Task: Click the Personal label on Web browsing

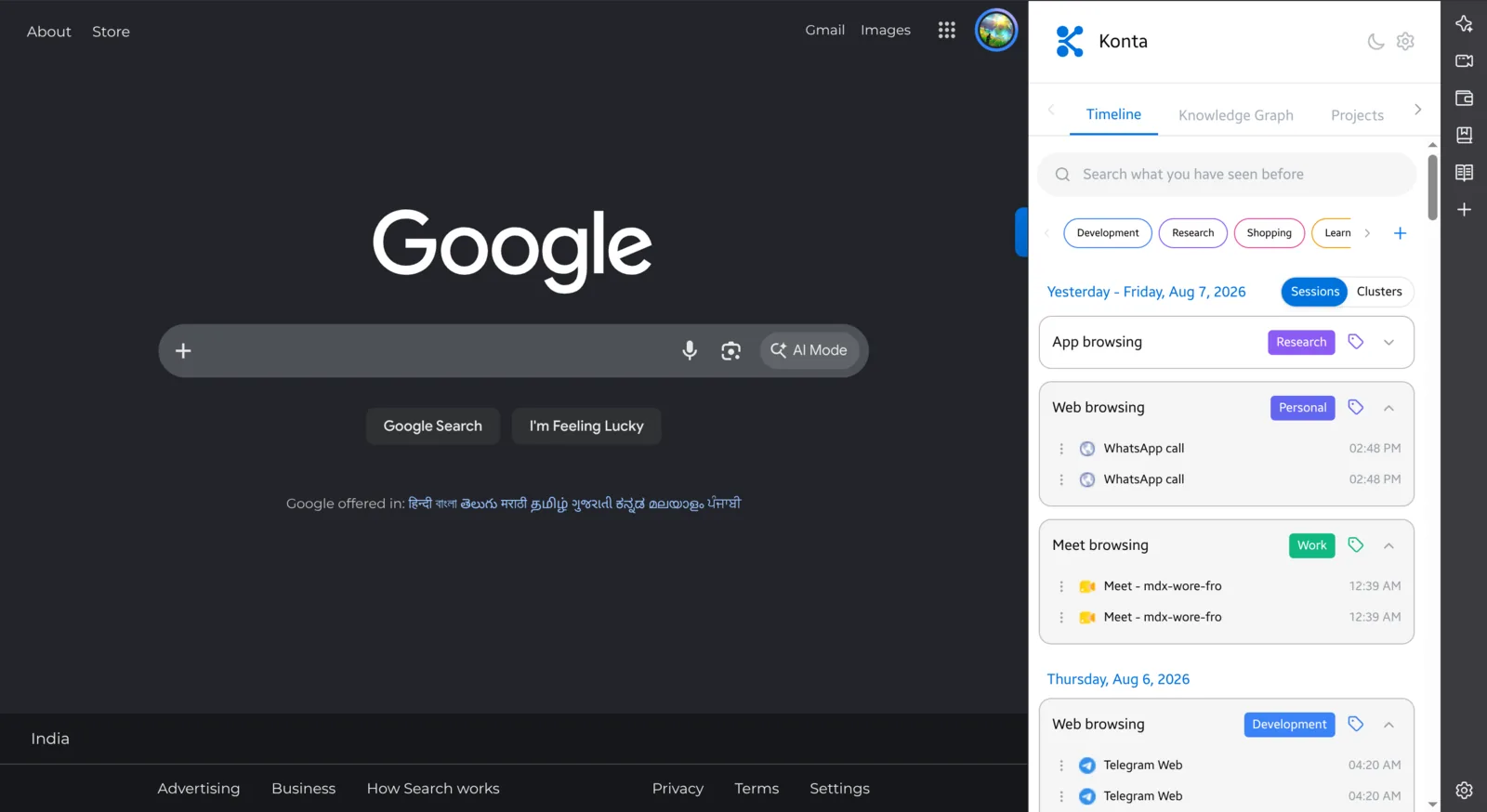Action: click(x=1302, y=408)
